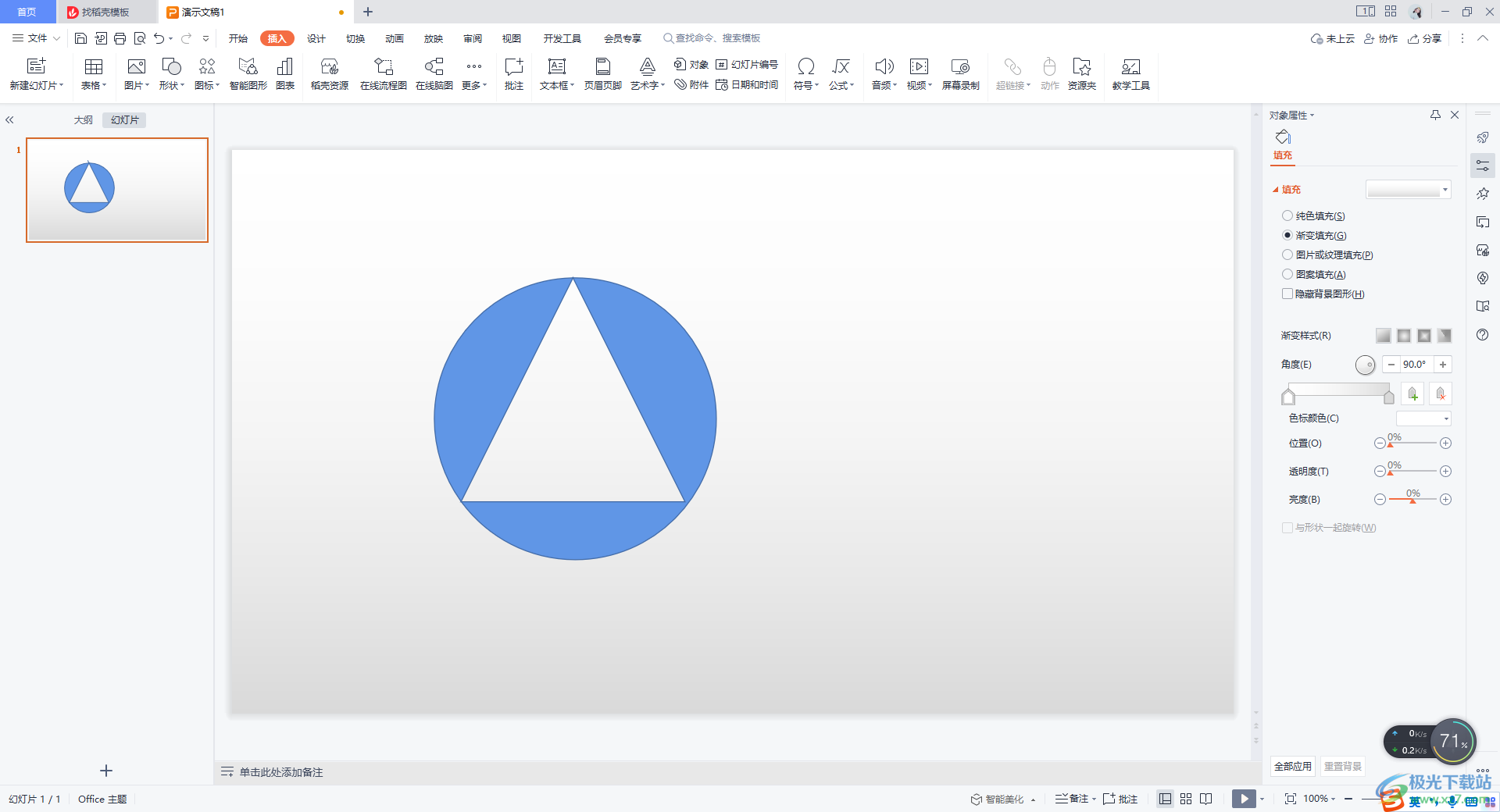Image resolution: width=1500 pixels, height=812 pixels.
Task: Open Teaching tools (教学工具)
Action: tap(1131, 73)
